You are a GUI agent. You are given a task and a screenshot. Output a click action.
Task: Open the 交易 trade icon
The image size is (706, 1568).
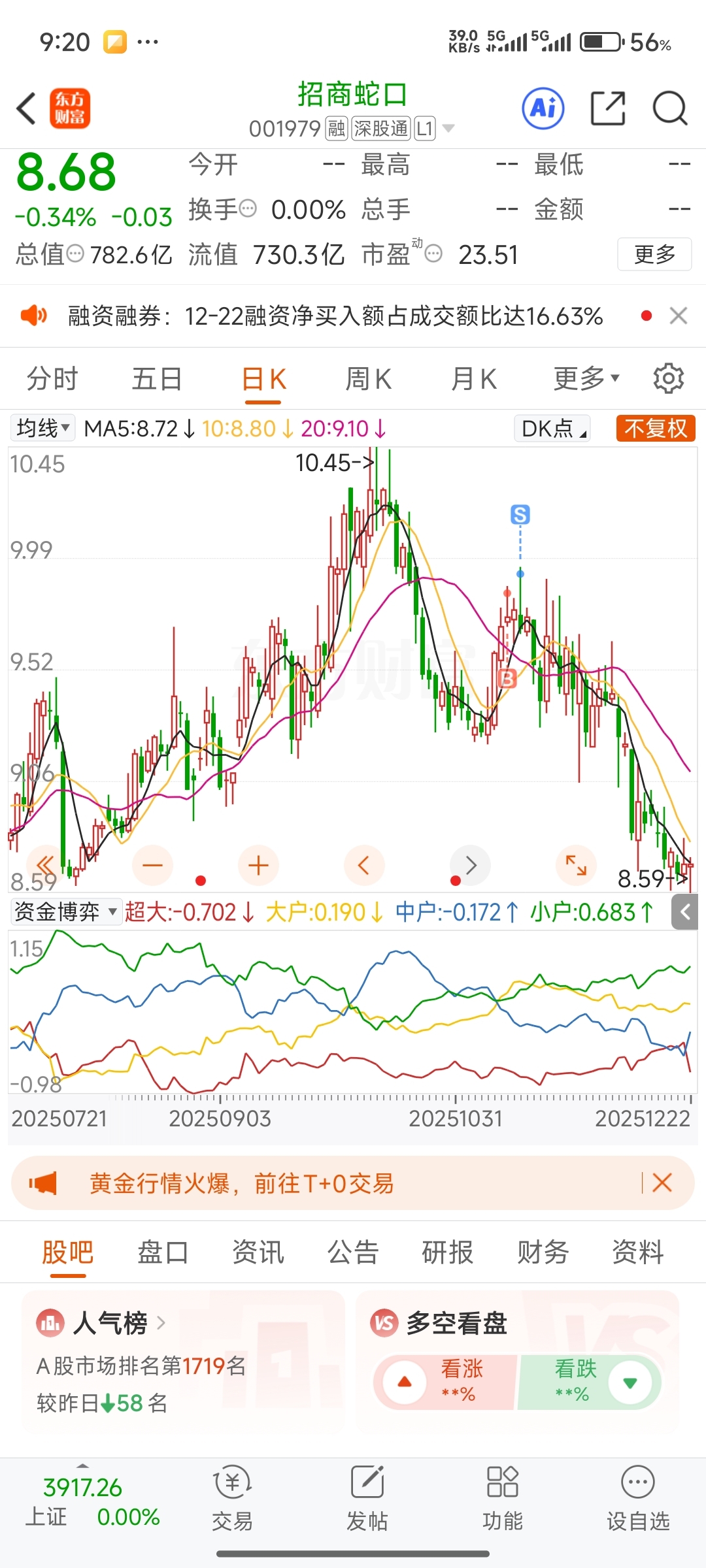point(233,1482)
